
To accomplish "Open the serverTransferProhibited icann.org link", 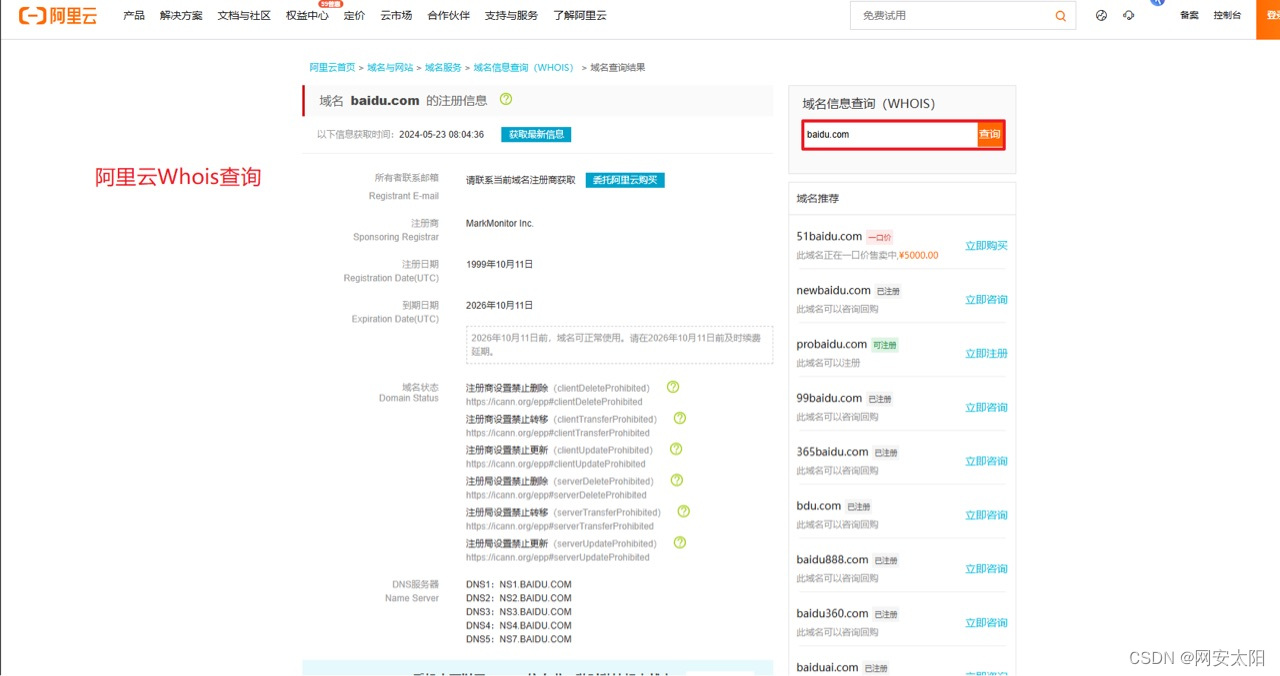I will point(560,526).
